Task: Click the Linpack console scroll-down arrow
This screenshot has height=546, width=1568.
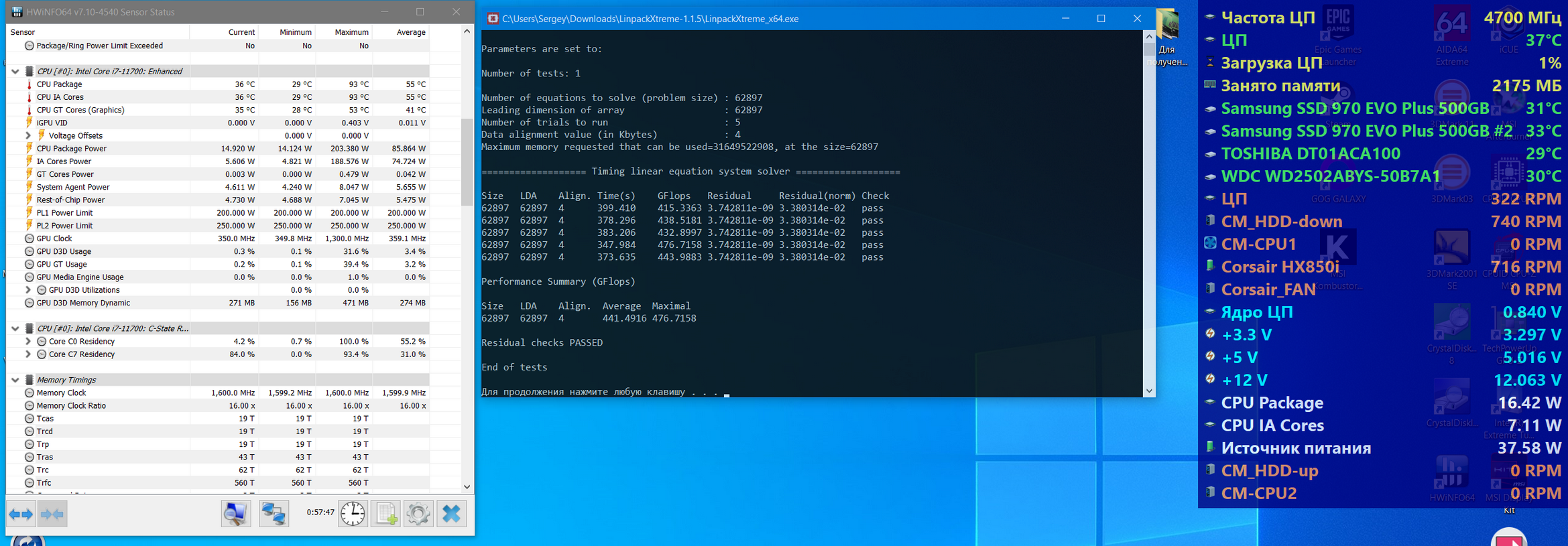Action: tap(1150, 391)
